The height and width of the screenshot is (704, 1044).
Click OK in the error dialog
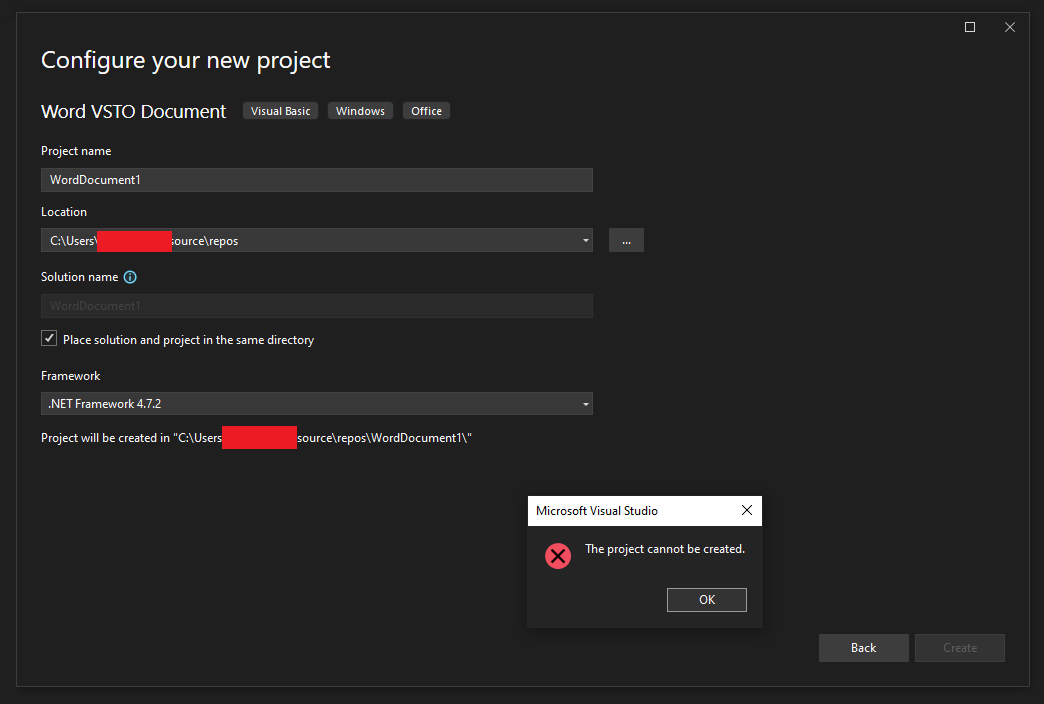point(706,599)
